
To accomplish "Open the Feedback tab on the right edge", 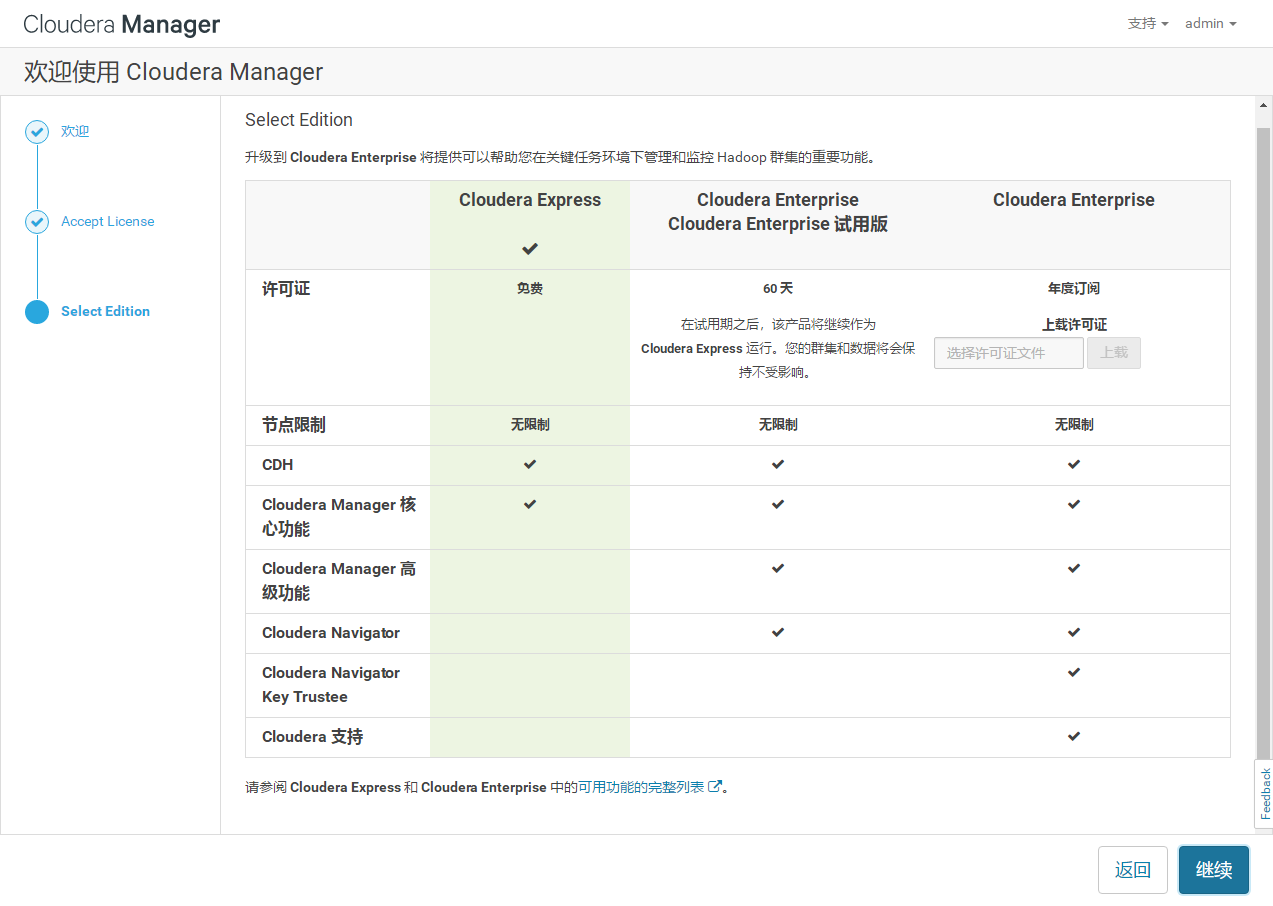I will coord(1263,793).
